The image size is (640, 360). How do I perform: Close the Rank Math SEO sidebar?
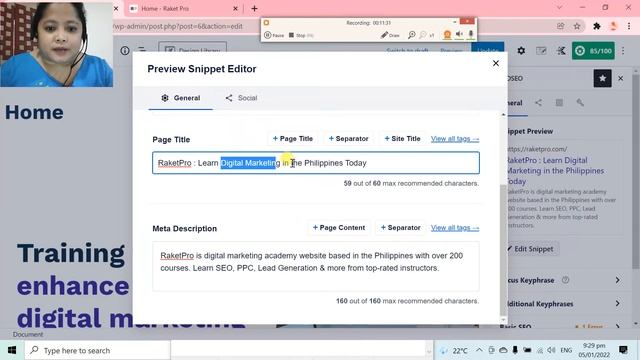click(x=620, y=78)
